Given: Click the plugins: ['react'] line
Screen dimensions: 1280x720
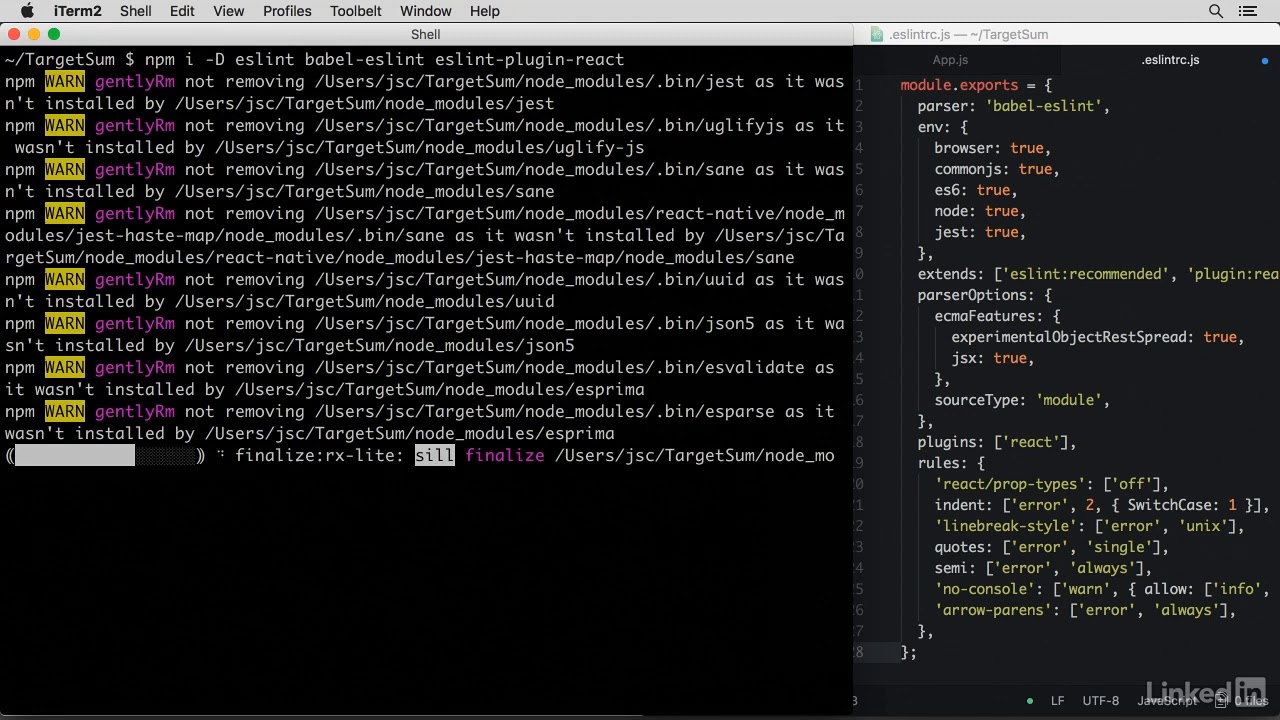Looking at the screenshot, I should 997,442.
